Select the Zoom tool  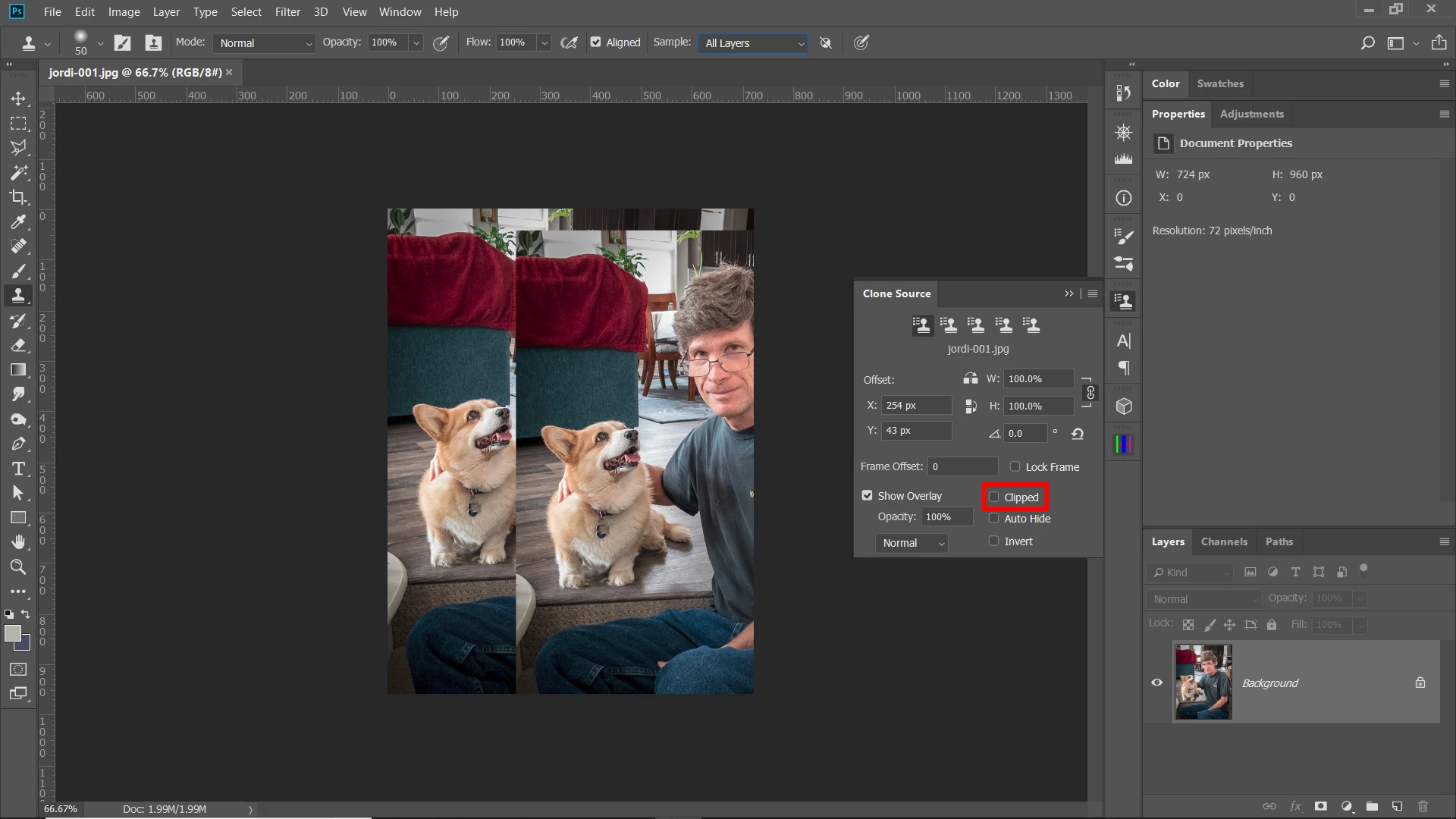tap(18, 567)
